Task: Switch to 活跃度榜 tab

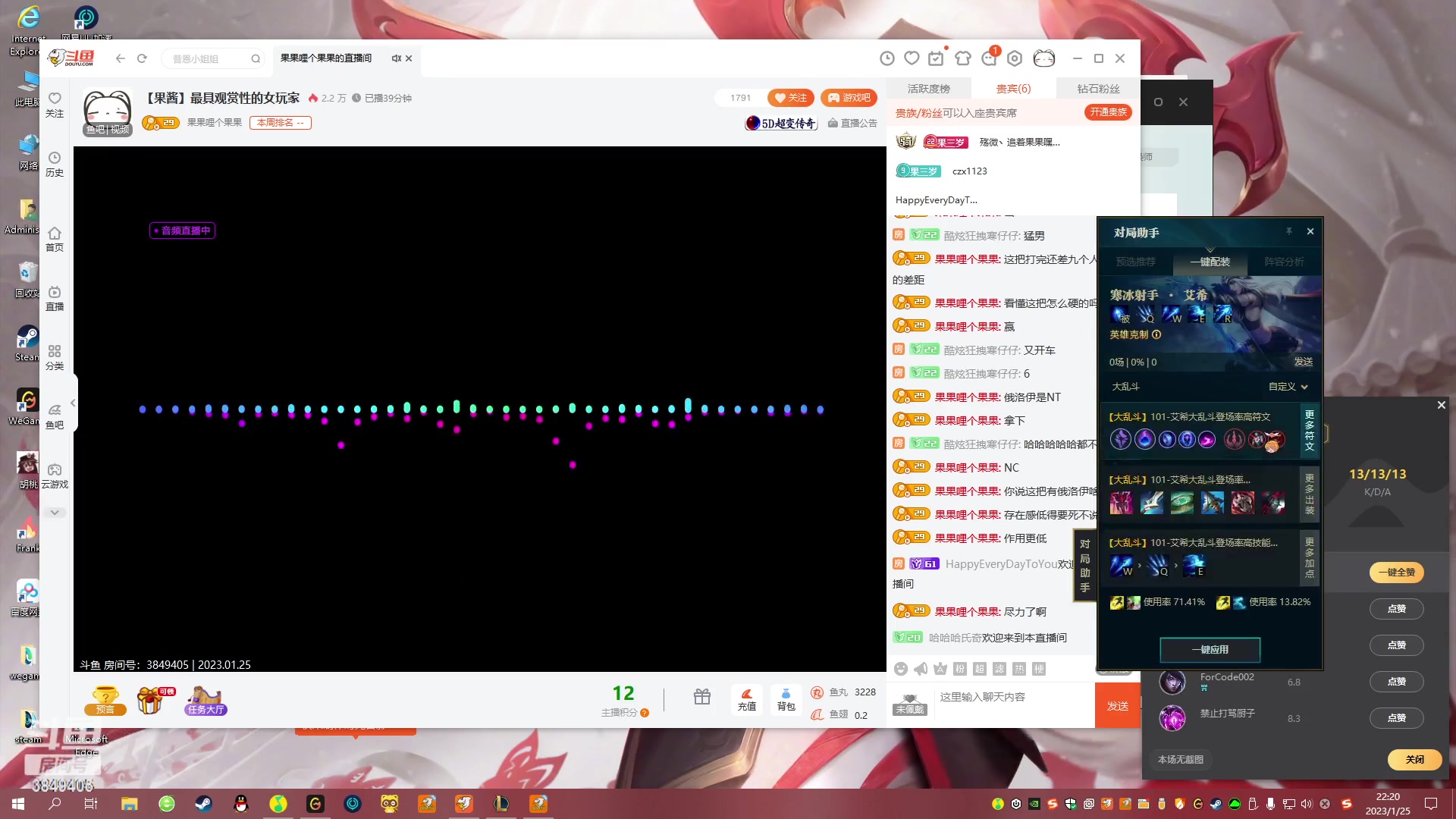Action: pos(928,89)
